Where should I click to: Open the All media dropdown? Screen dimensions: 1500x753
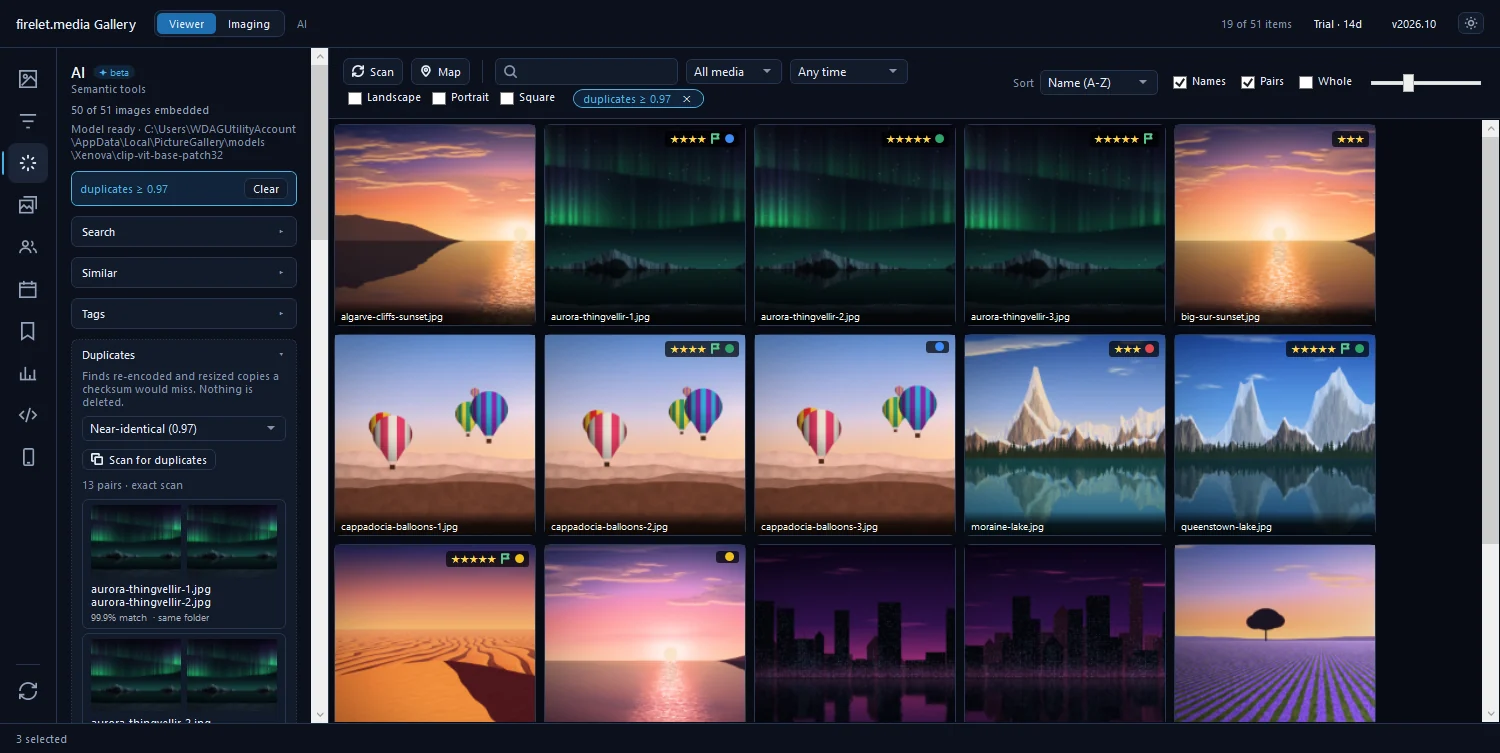pyautogui.click(x=734, y=72)
